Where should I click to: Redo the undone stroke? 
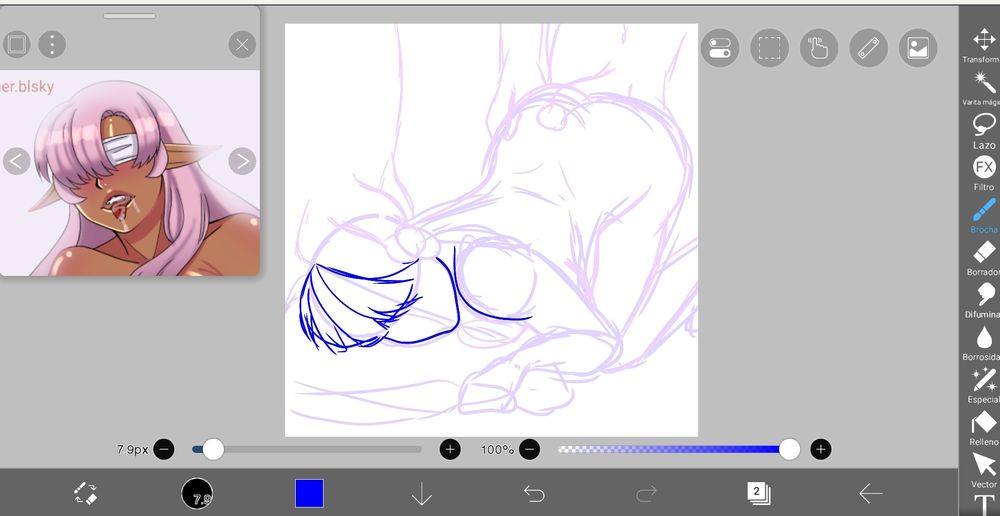pos(646,494)
